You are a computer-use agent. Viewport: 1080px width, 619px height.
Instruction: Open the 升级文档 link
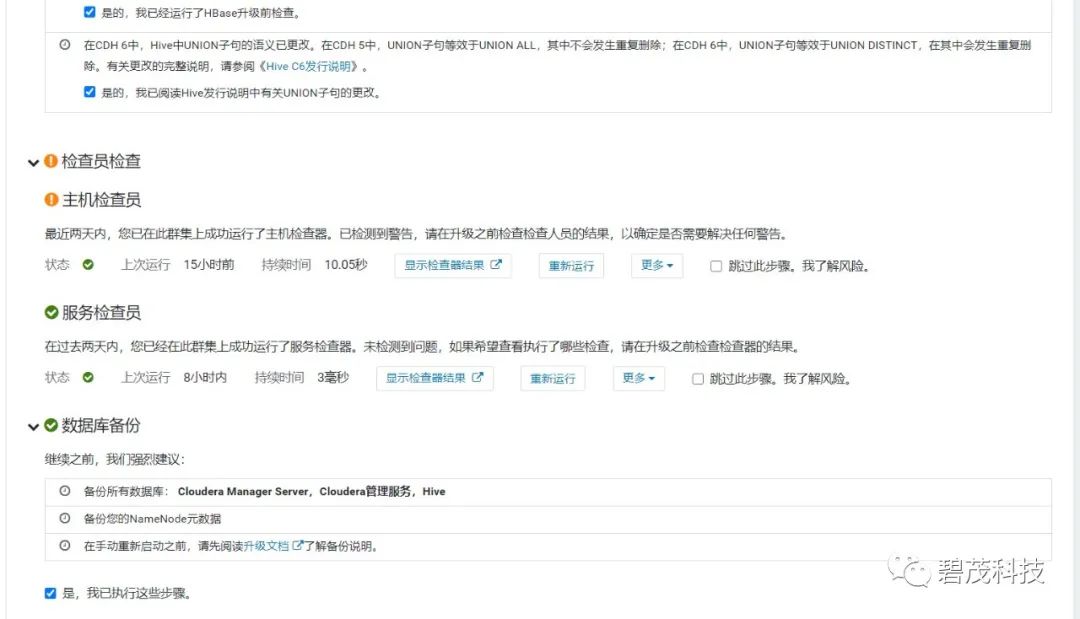pos(266,546)
